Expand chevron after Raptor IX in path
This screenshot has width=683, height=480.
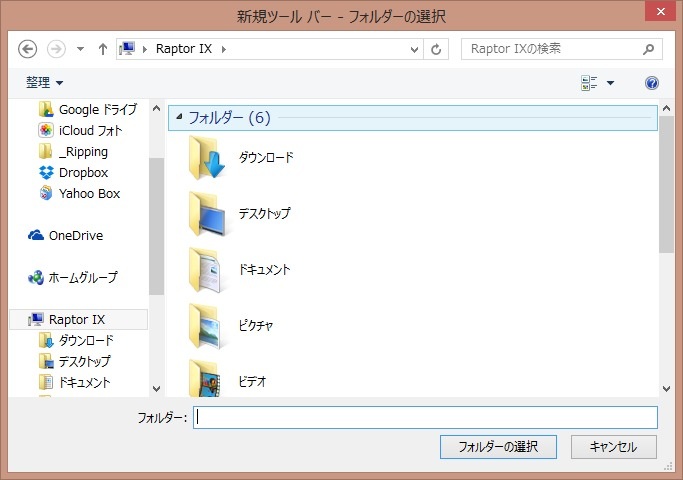223,49
